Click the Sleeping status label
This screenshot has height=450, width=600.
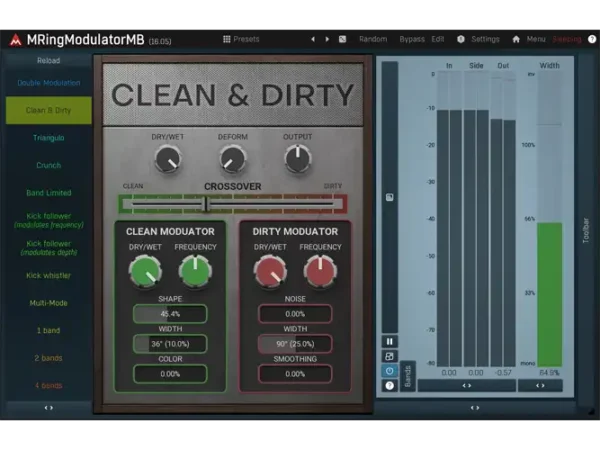pos(567,39)
